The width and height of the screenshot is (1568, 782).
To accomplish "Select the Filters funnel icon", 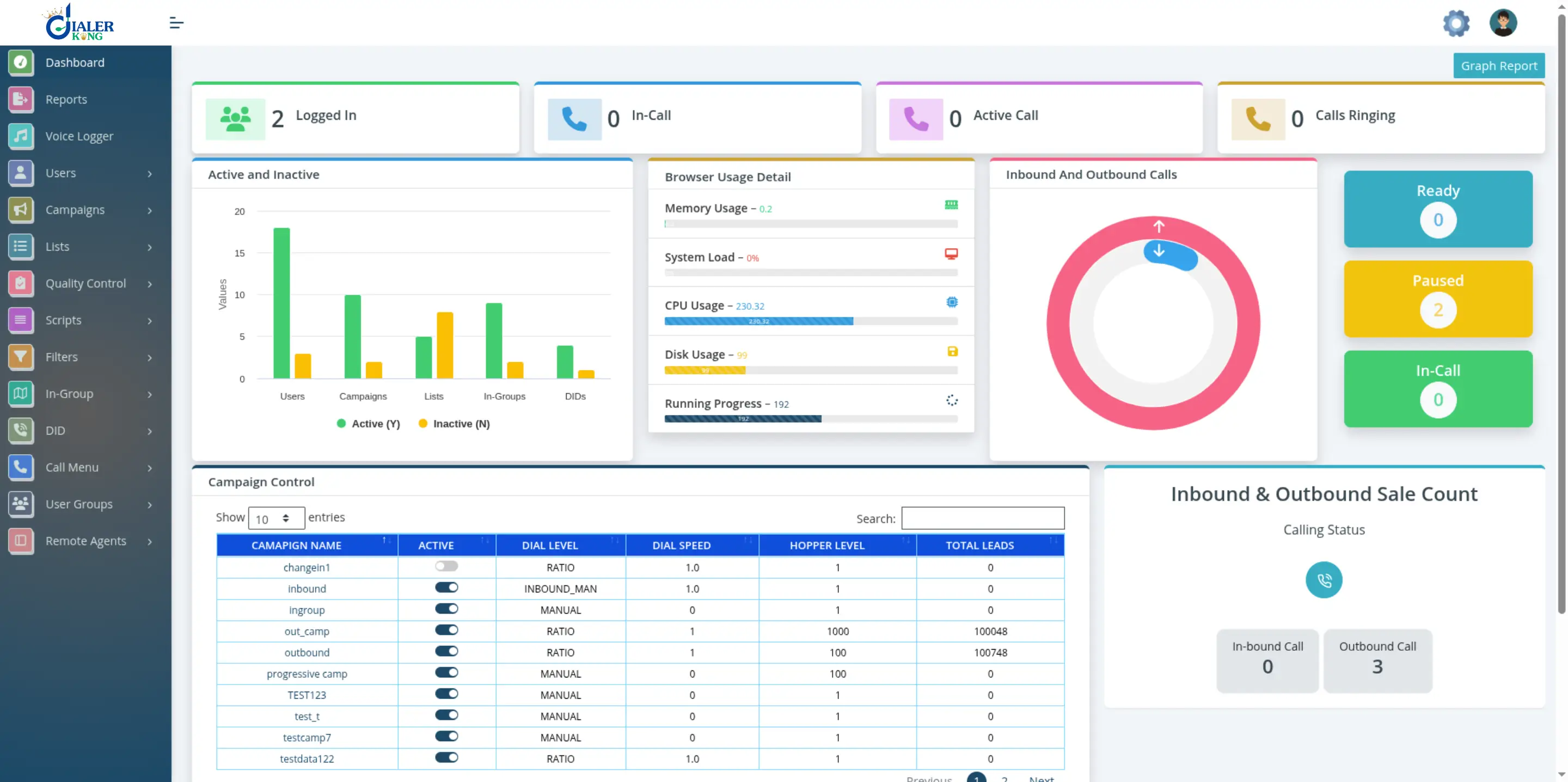I will pos(21,357).
